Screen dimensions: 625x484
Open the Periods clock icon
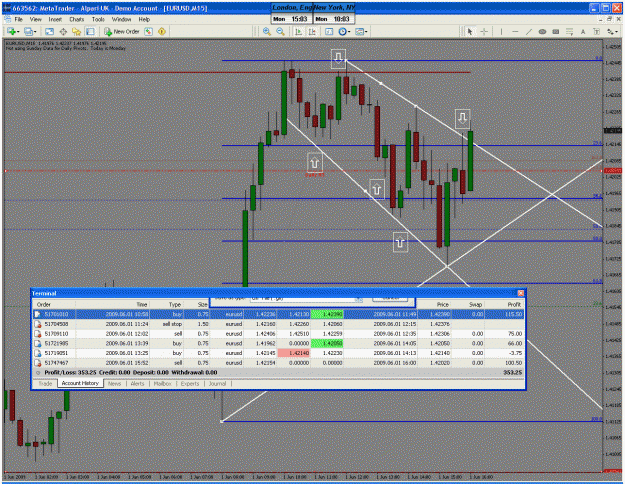pyautogui.click(x=342, y=31)
